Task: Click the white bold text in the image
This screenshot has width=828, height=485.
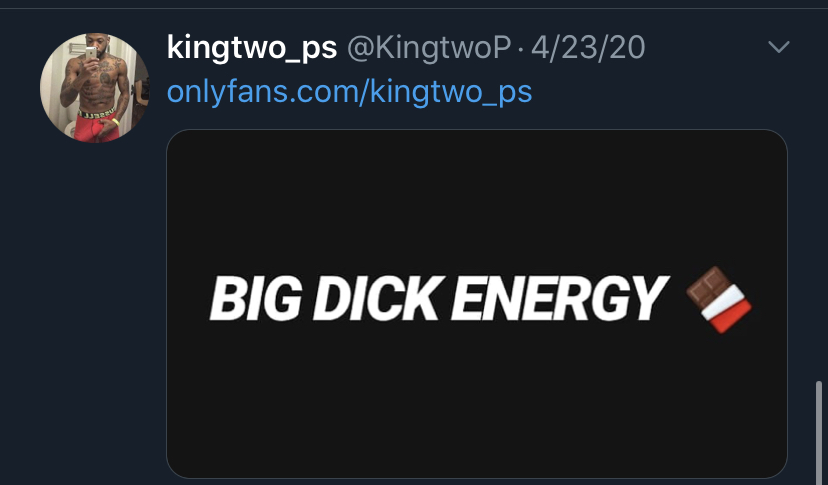Action: [x=439, y=299]
